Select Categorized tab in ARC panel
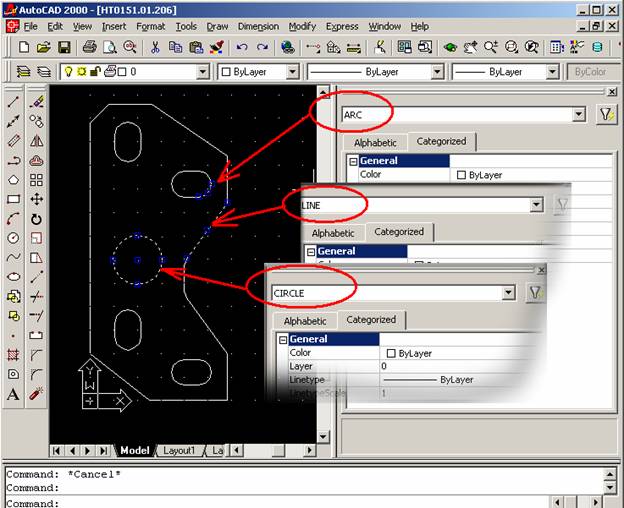The image size is (624, 508). click(x=441, y=141)
